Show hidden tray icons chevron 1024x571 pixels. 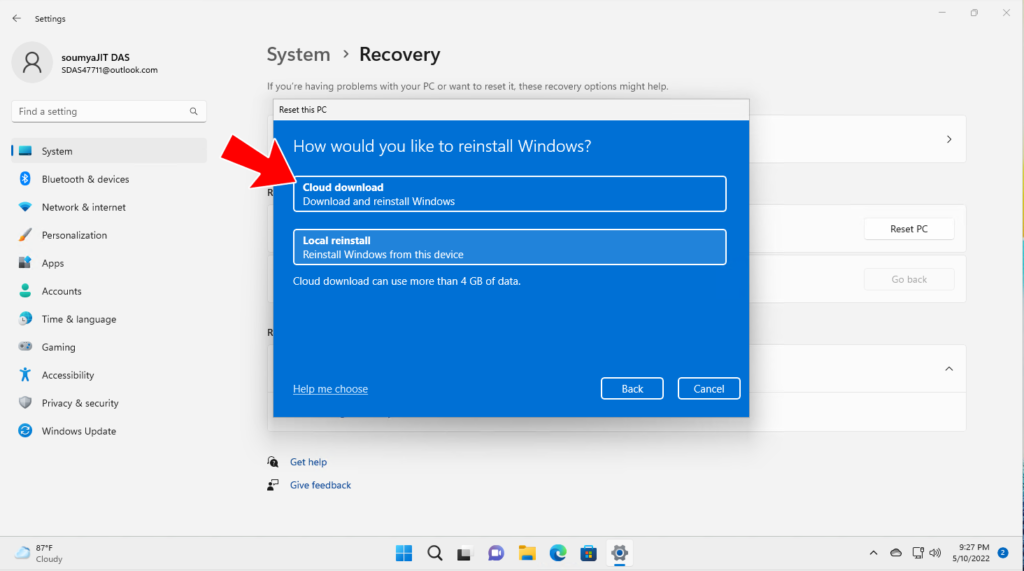(x=873, y=553)
